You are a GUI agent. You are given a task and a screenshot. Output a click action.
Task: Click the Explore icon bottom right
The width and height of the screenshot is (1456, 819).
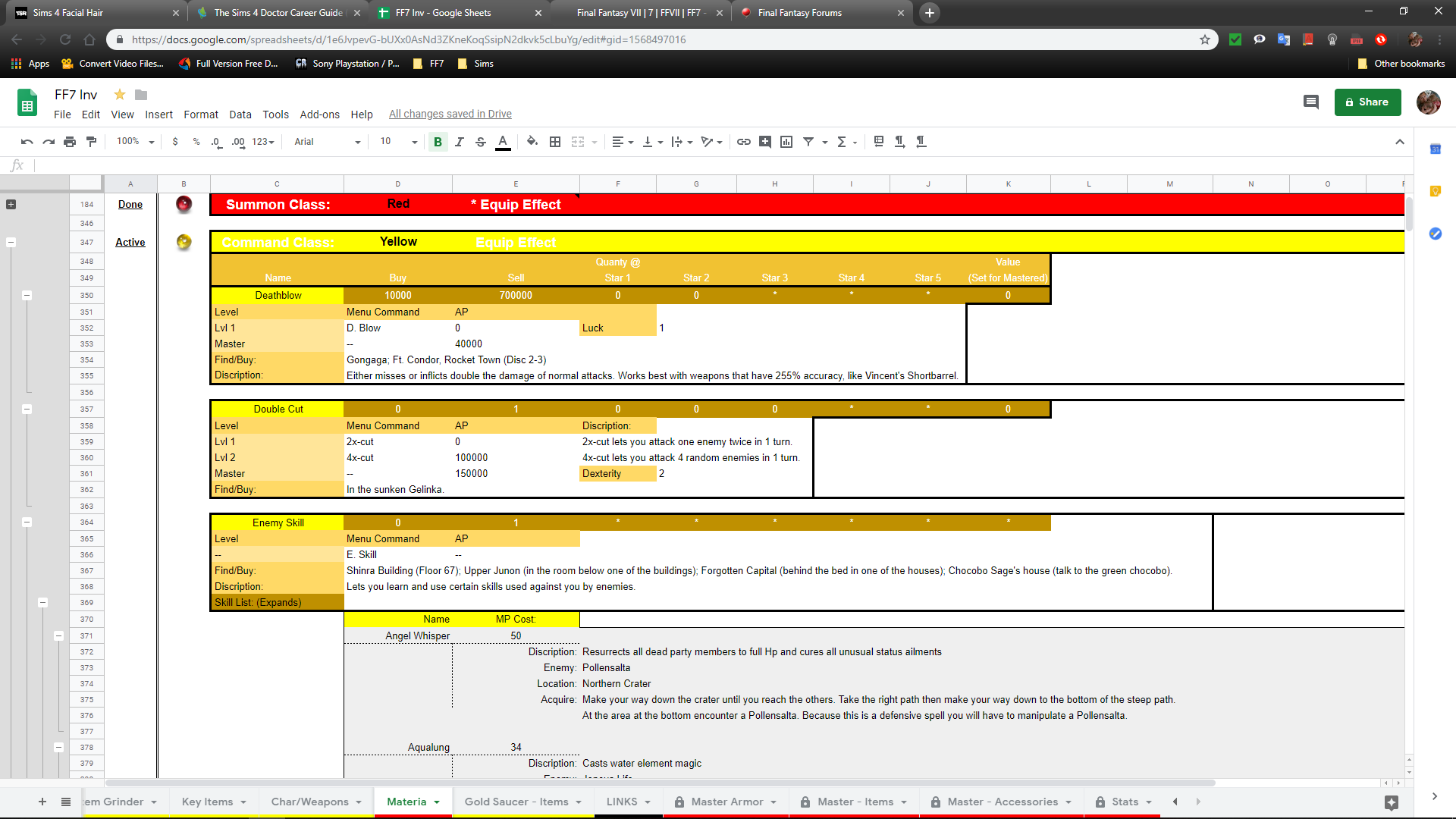tap(1391, 803)
